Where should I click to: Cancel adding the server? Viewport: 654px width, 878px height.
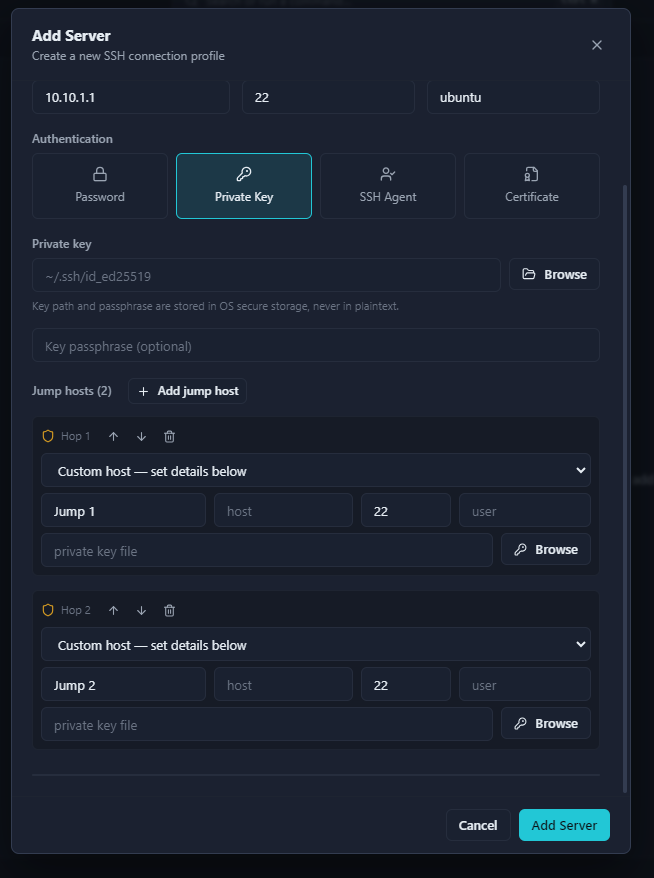pyautogui.click(x=478, y=825)
